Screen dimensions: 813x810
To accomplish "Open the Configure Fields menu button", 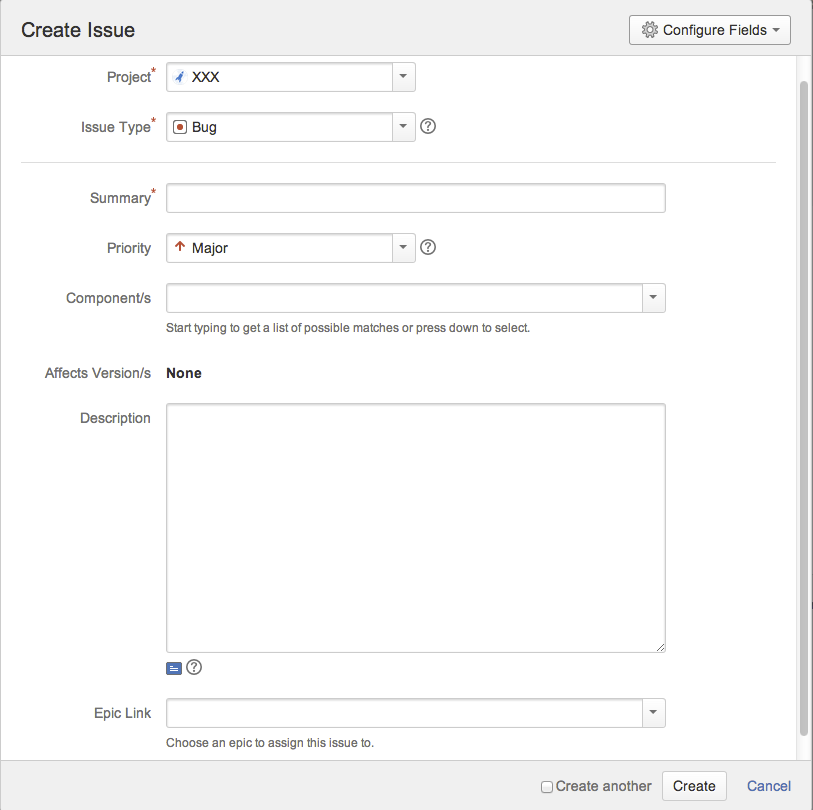I will click(709, 30).
